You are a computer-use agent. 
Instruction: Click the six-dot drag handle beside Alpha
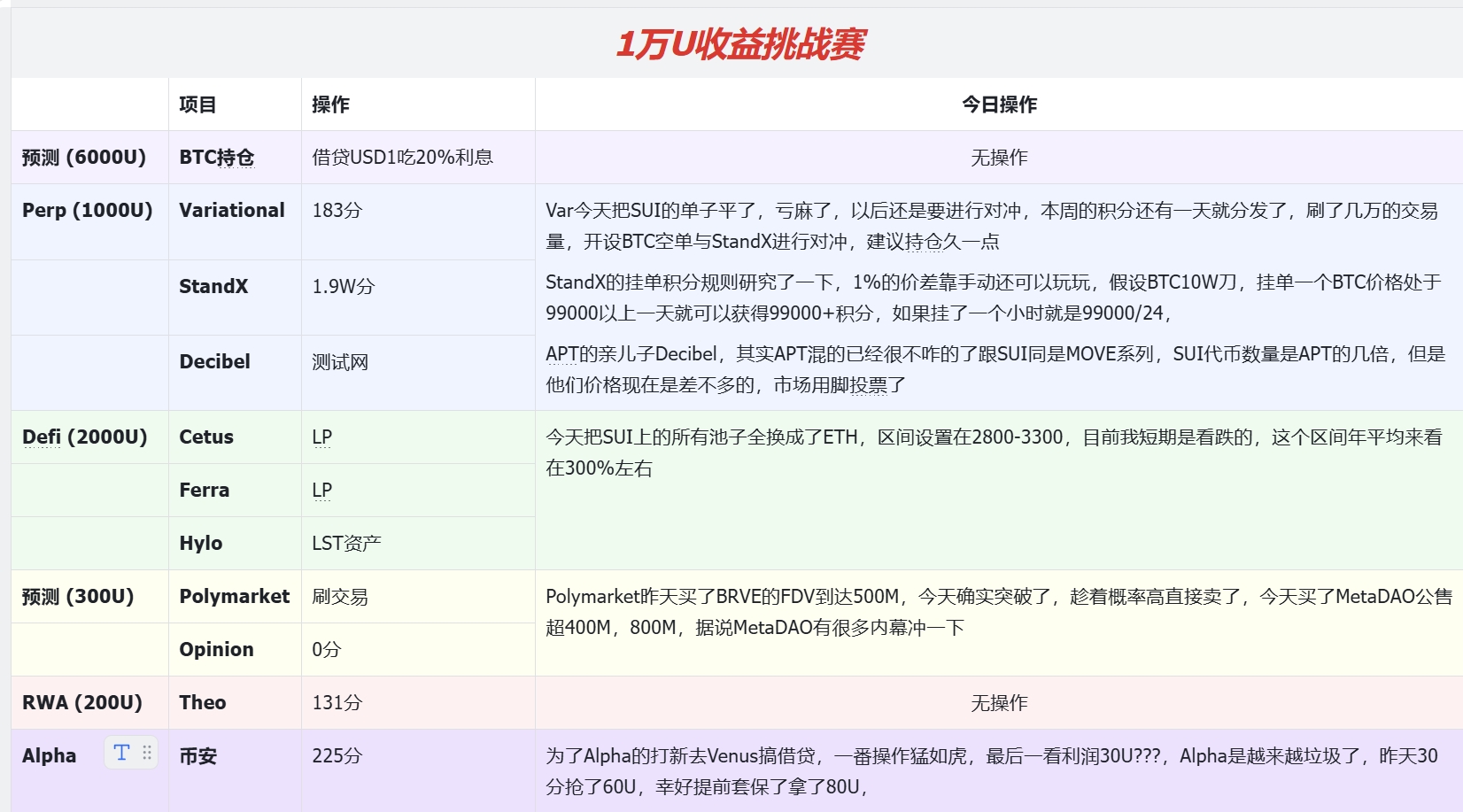pos(147,753)
